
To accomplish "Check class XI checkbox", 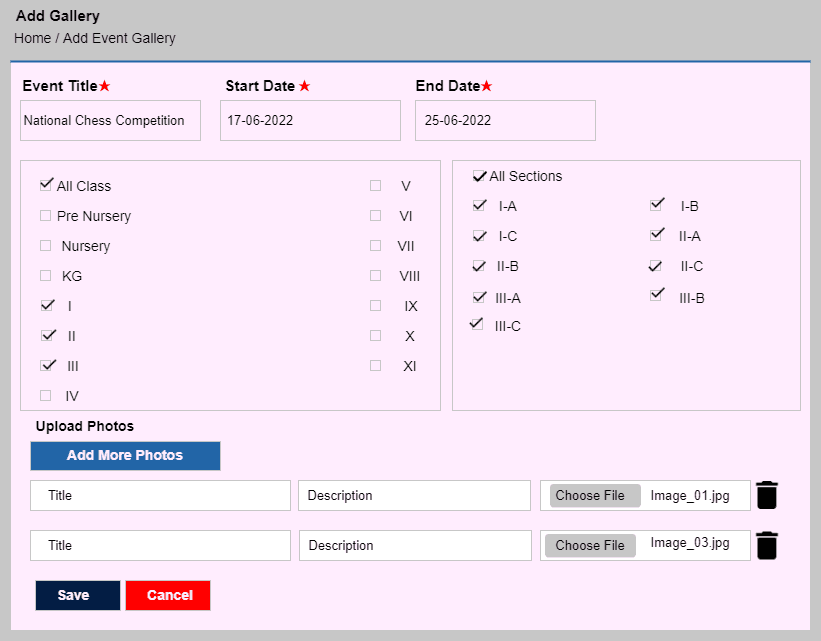I will click(375, 366).
